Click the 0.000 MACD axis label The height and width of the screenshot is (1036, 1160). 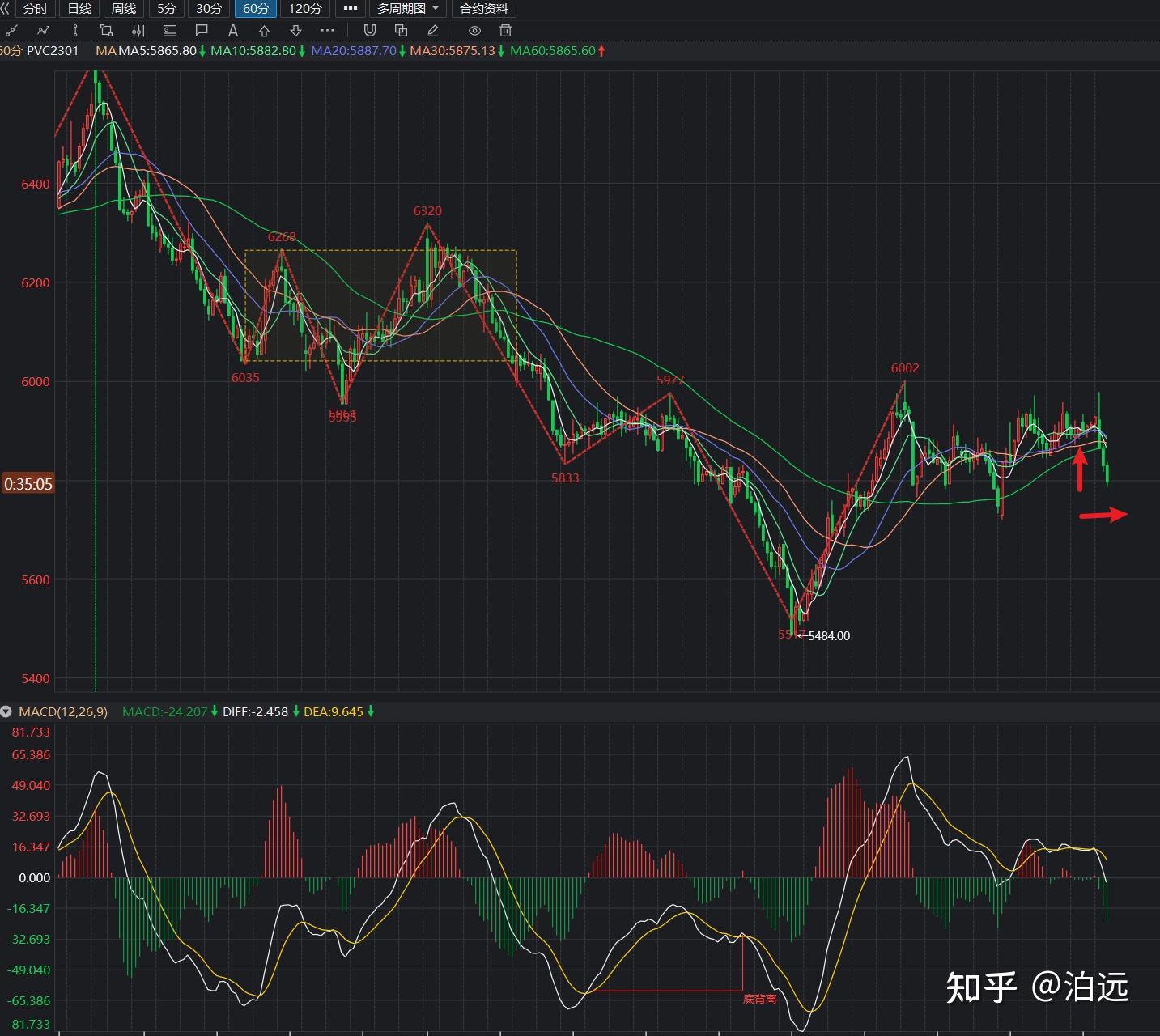[34, 878]
